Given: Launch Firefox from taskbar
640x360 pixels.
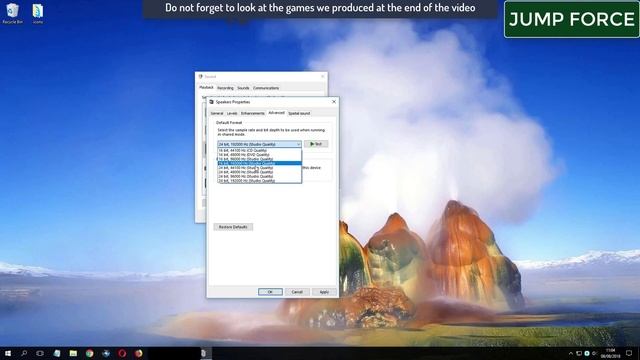Looking at the screenshot, I should [138, 353].
